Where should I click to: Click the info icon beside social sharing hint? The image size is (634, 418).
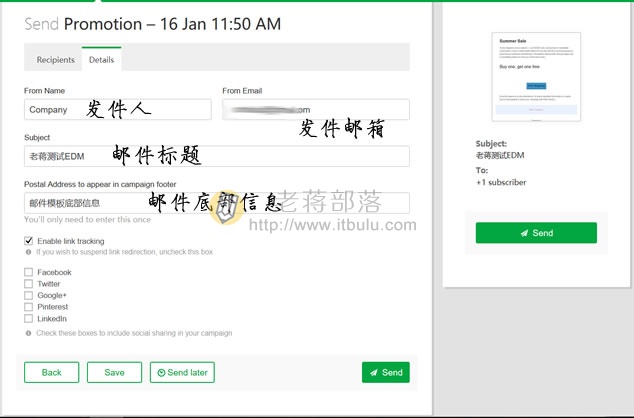28,334
